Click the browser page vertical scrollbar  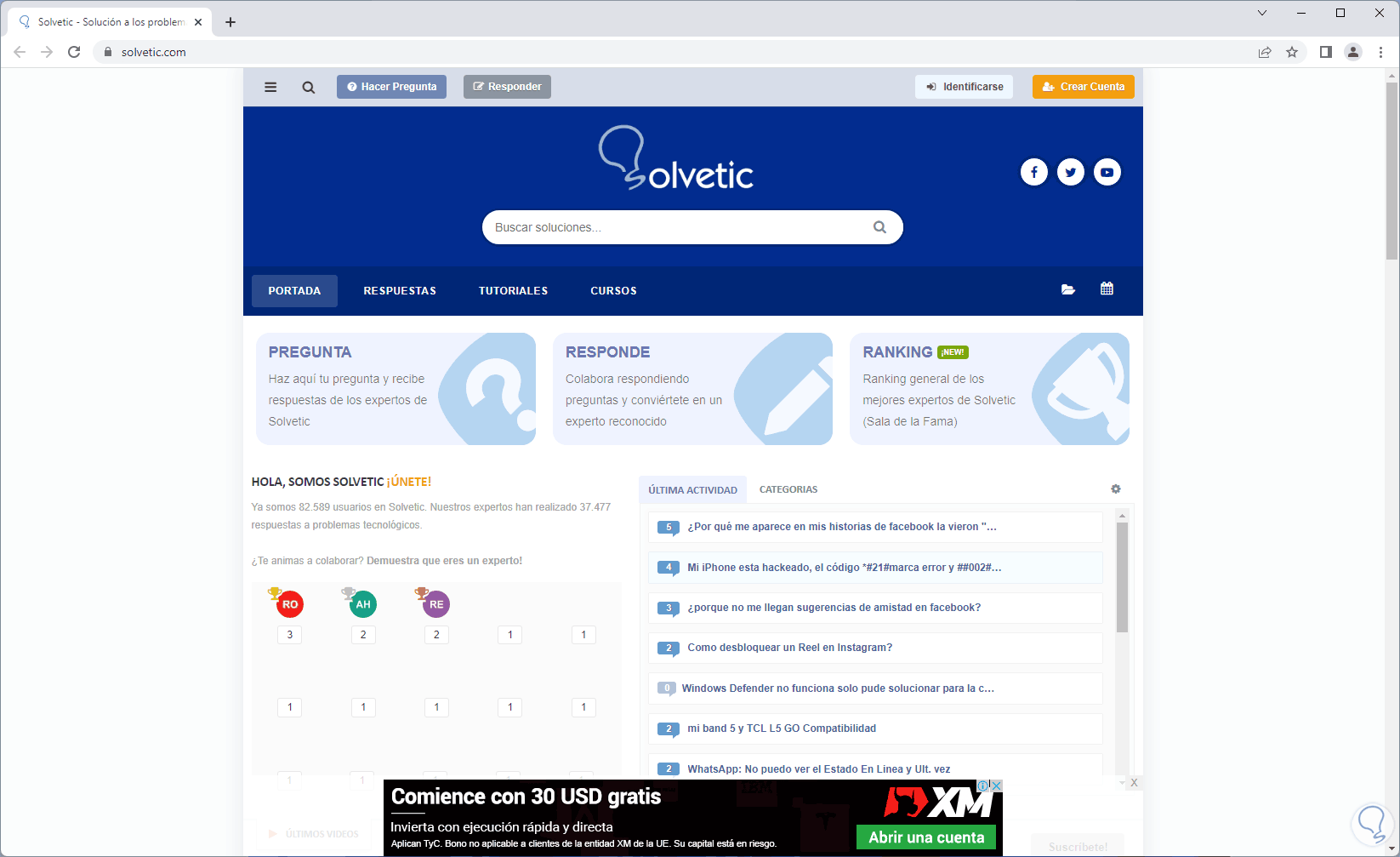coord(1391,170)
